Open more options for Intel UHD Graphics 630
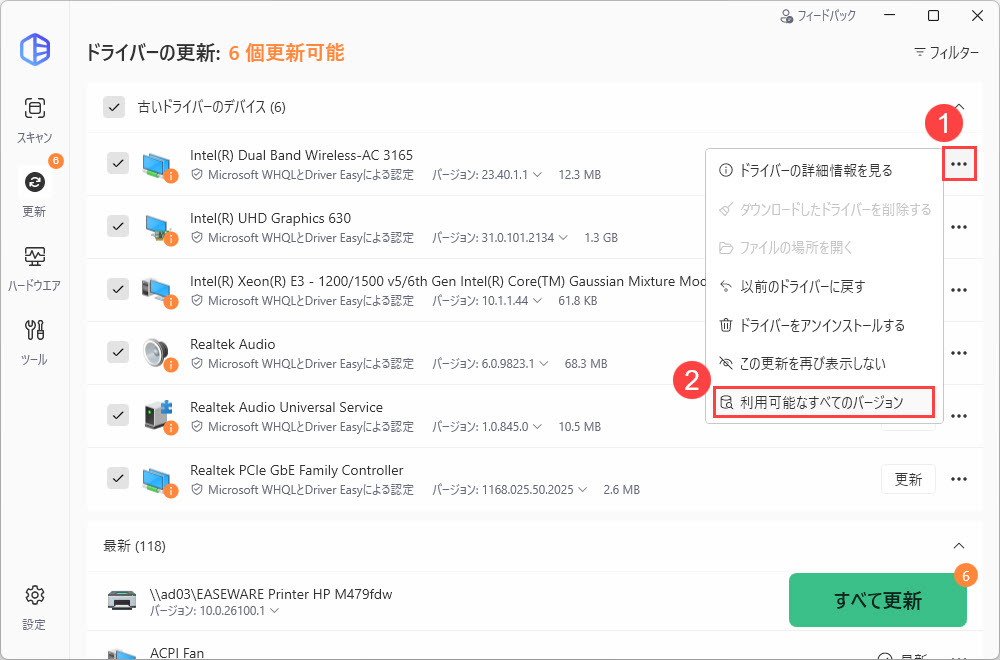 click(x=959, y=227)
